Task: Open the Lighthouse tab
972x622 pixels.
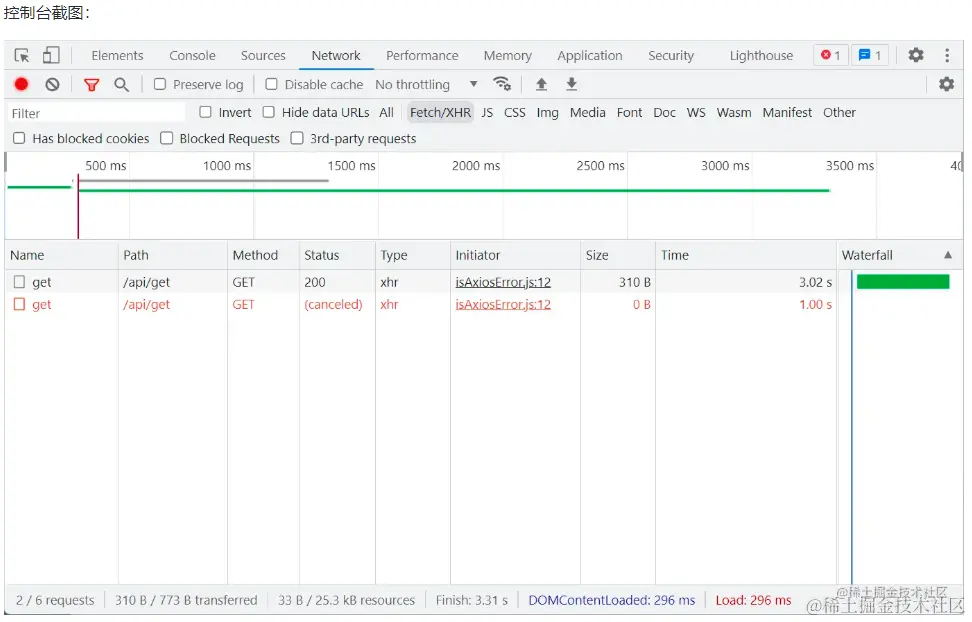Action: 761,55
